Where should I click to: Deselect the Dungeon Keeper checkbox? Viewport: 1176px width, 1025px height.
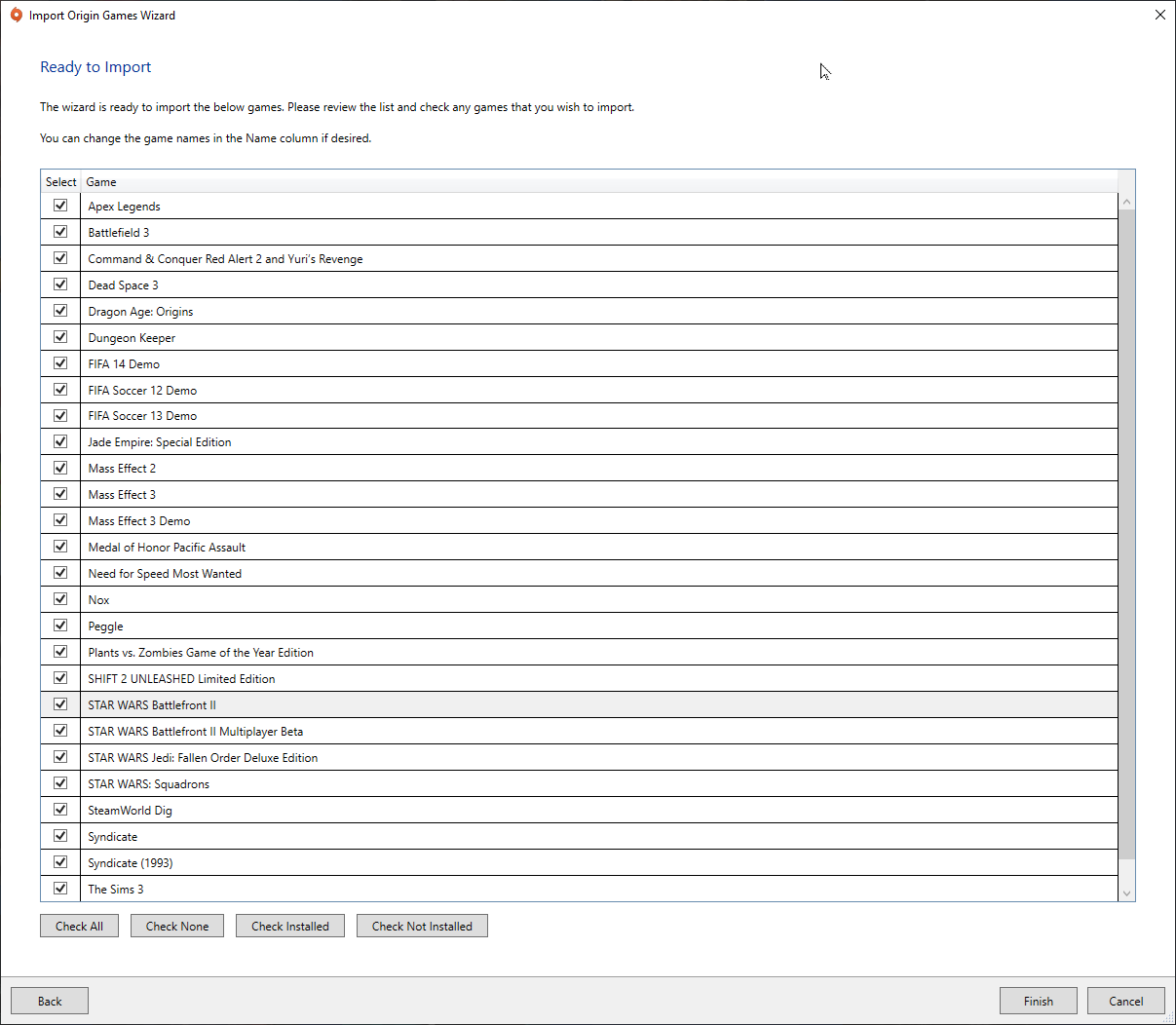point(60,337)
